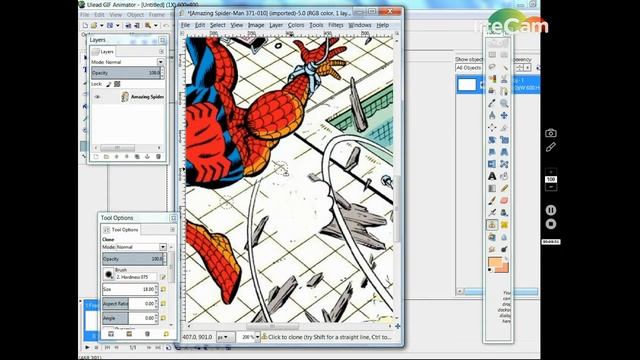Duplicate the layer in Layers panel
Screen dimensions: 640x360
click(137, 157)
